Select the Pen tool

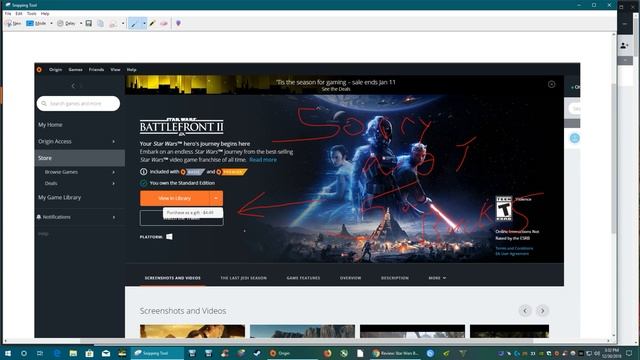(134, 24)
